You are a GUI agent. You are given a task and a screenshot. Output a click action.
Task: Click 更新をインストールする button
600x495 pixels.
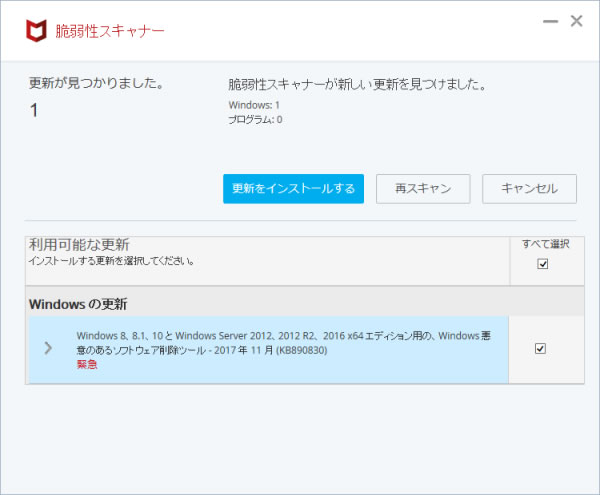tap(293, 189)
